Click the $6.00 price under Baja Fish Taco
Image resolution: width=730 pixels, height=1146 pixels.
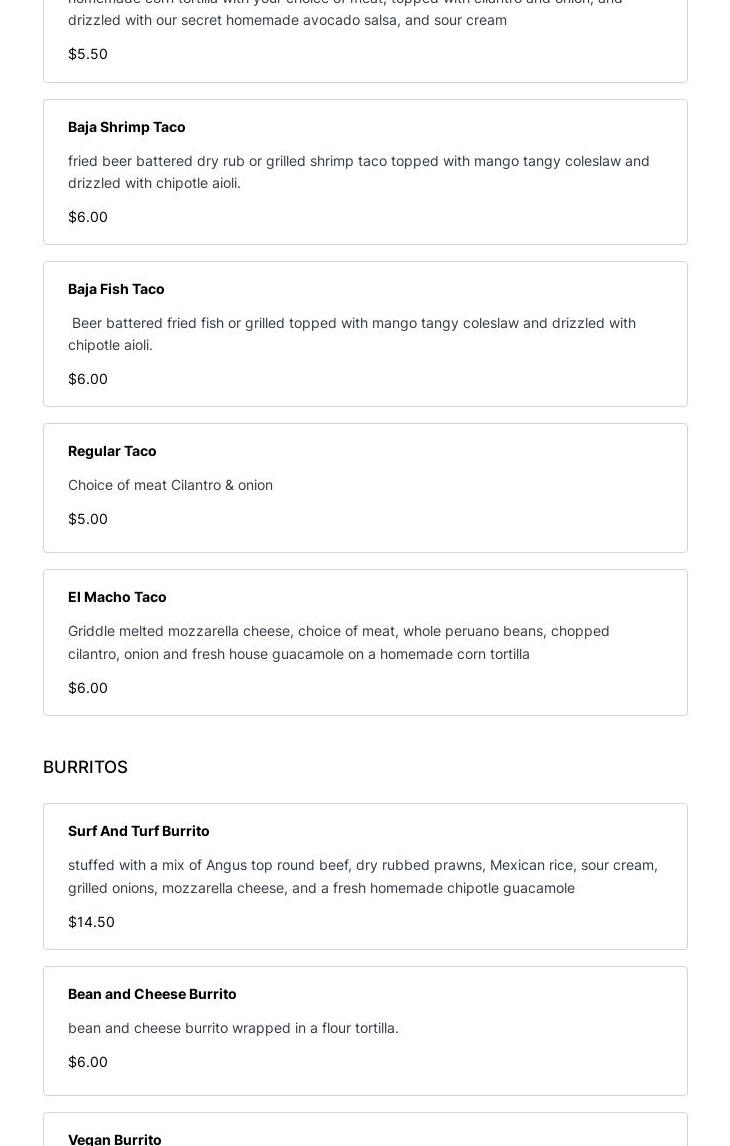(x=88, y=379)
